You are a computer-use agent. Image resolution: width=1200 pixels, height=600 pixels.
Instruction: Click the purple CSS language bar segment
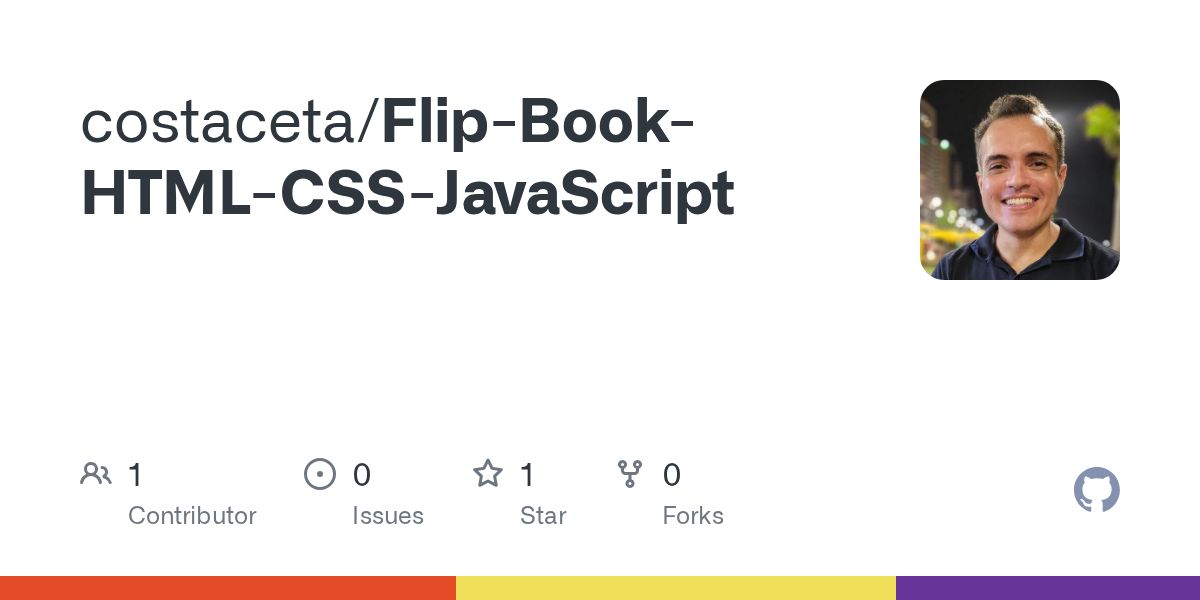1048,588
